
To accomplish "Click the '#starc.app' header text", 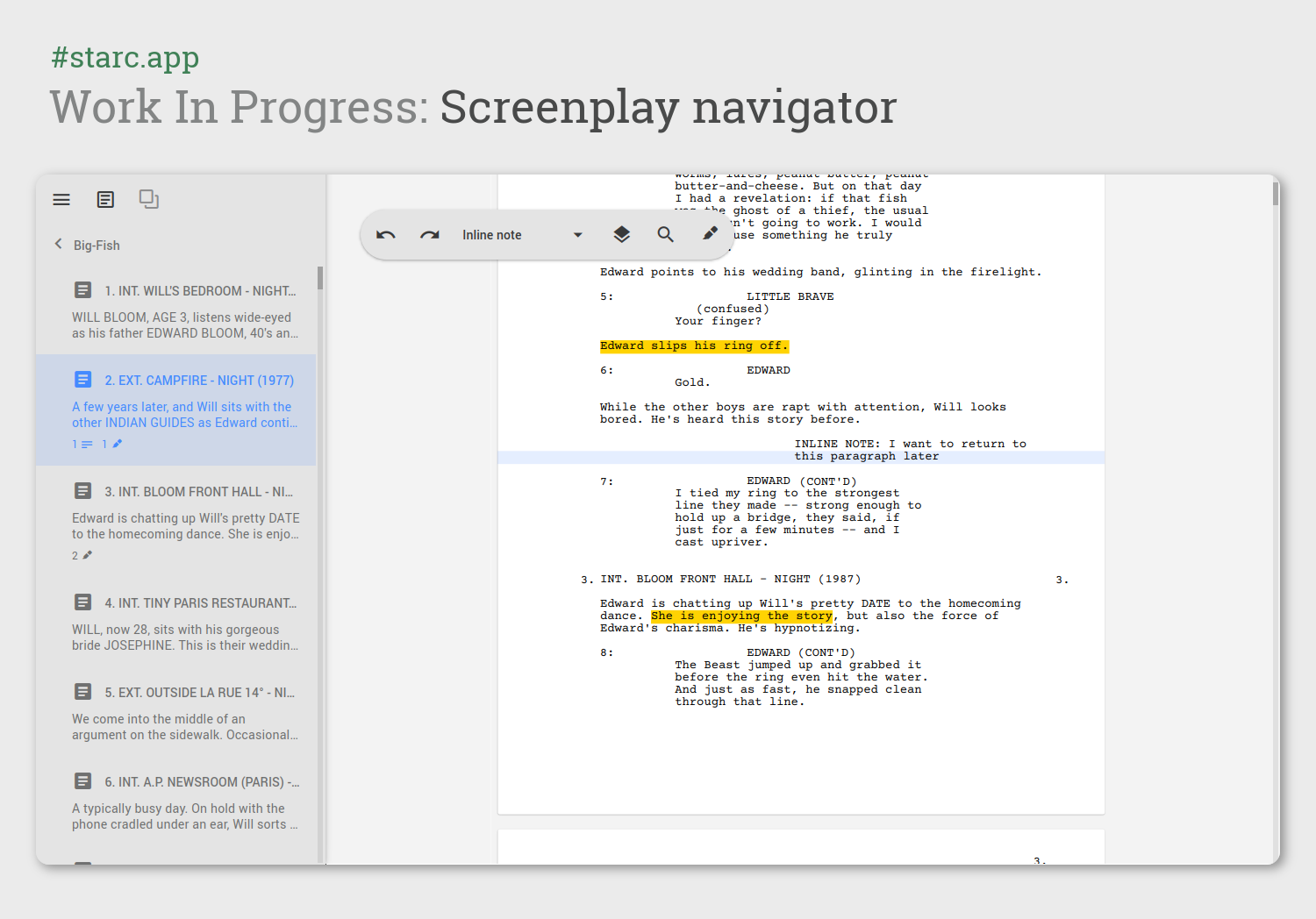I will point(125,57).
